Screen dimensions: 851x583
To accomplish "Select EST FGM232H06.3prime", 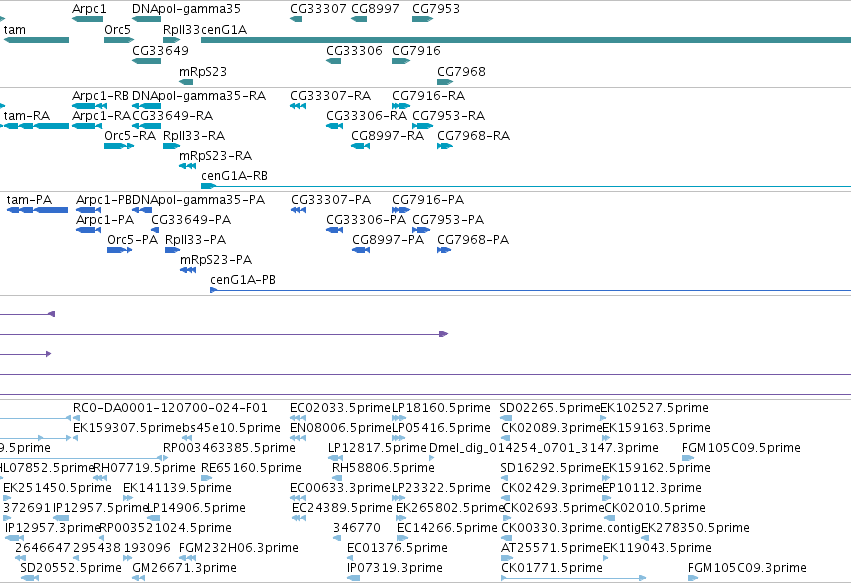I will 239,548.
